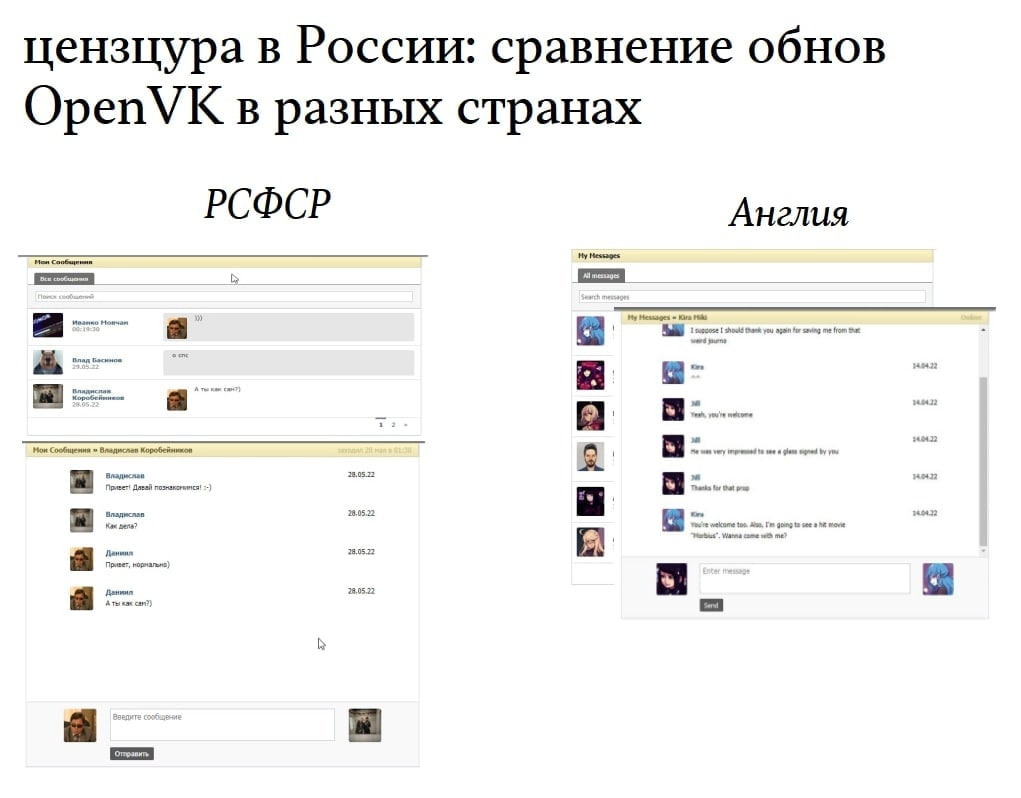
Task: Focus the 'Поиск сообщений' search field
Action: 223,296
